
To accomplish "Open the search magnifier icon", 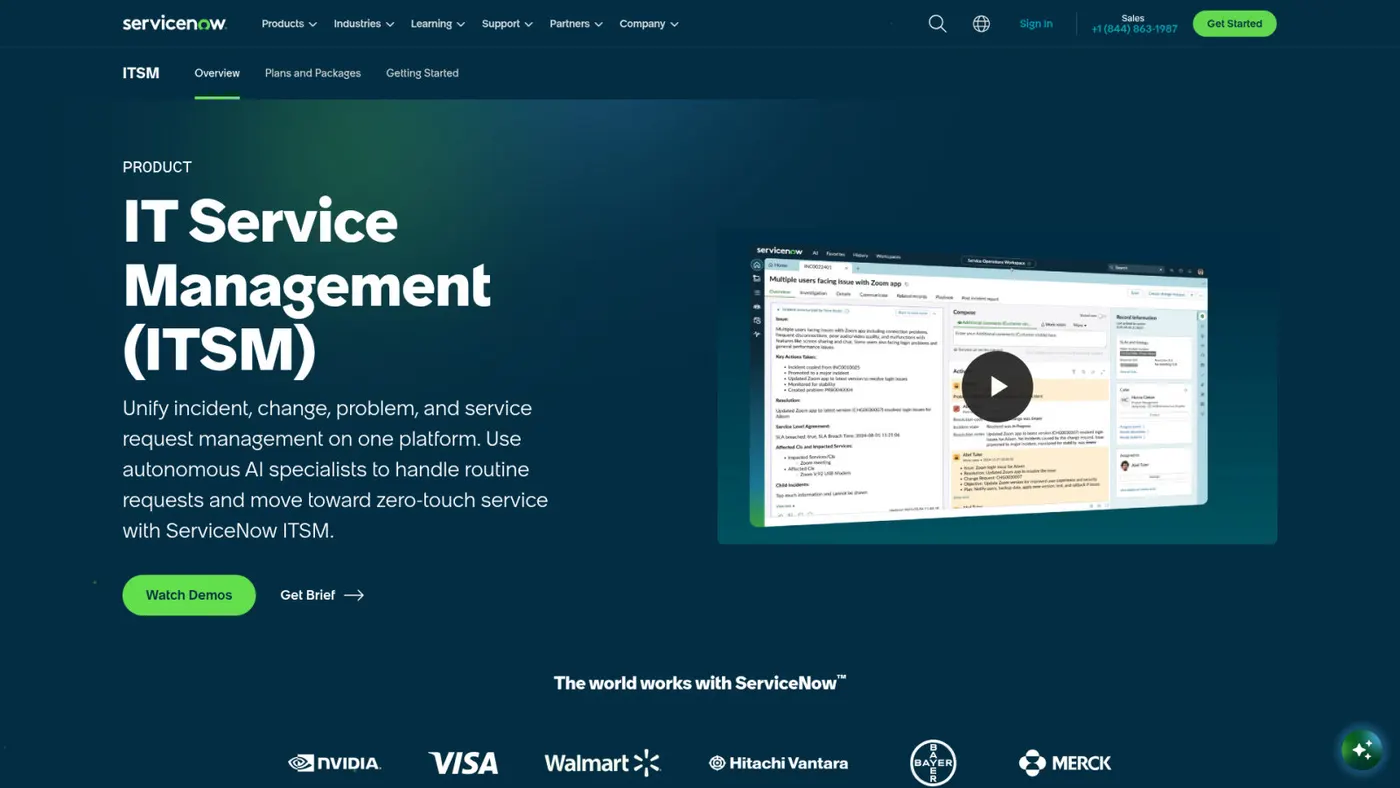I will 937,23.
